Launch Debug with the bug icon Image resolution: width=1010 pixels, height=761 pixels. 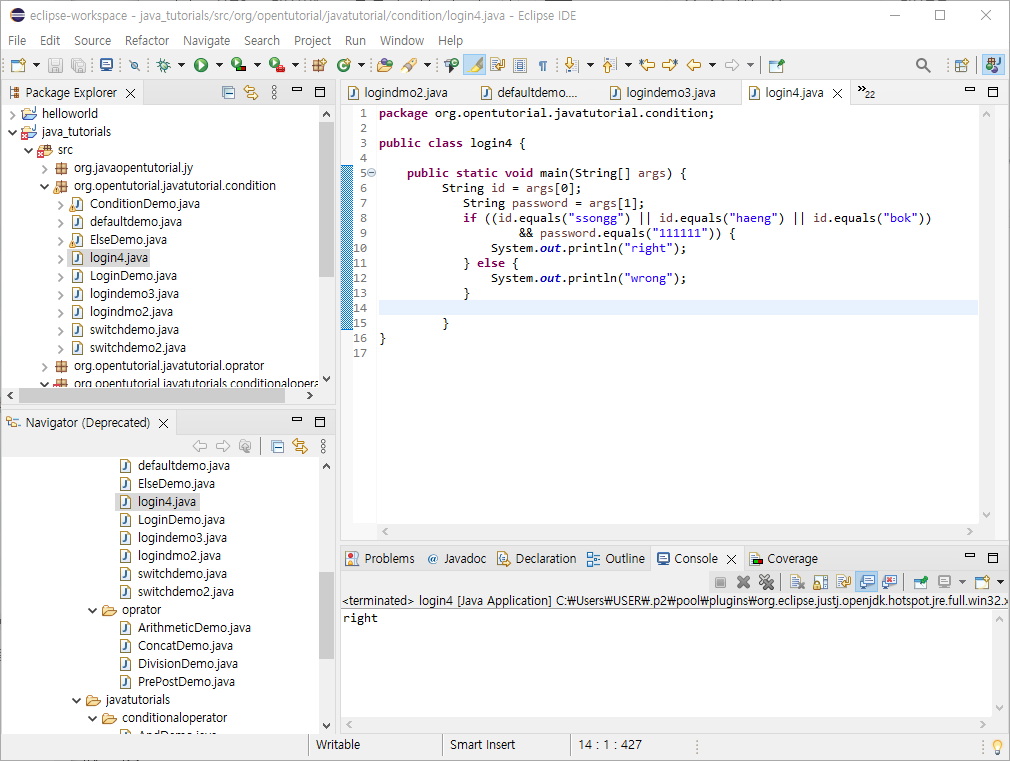[164, 65]
